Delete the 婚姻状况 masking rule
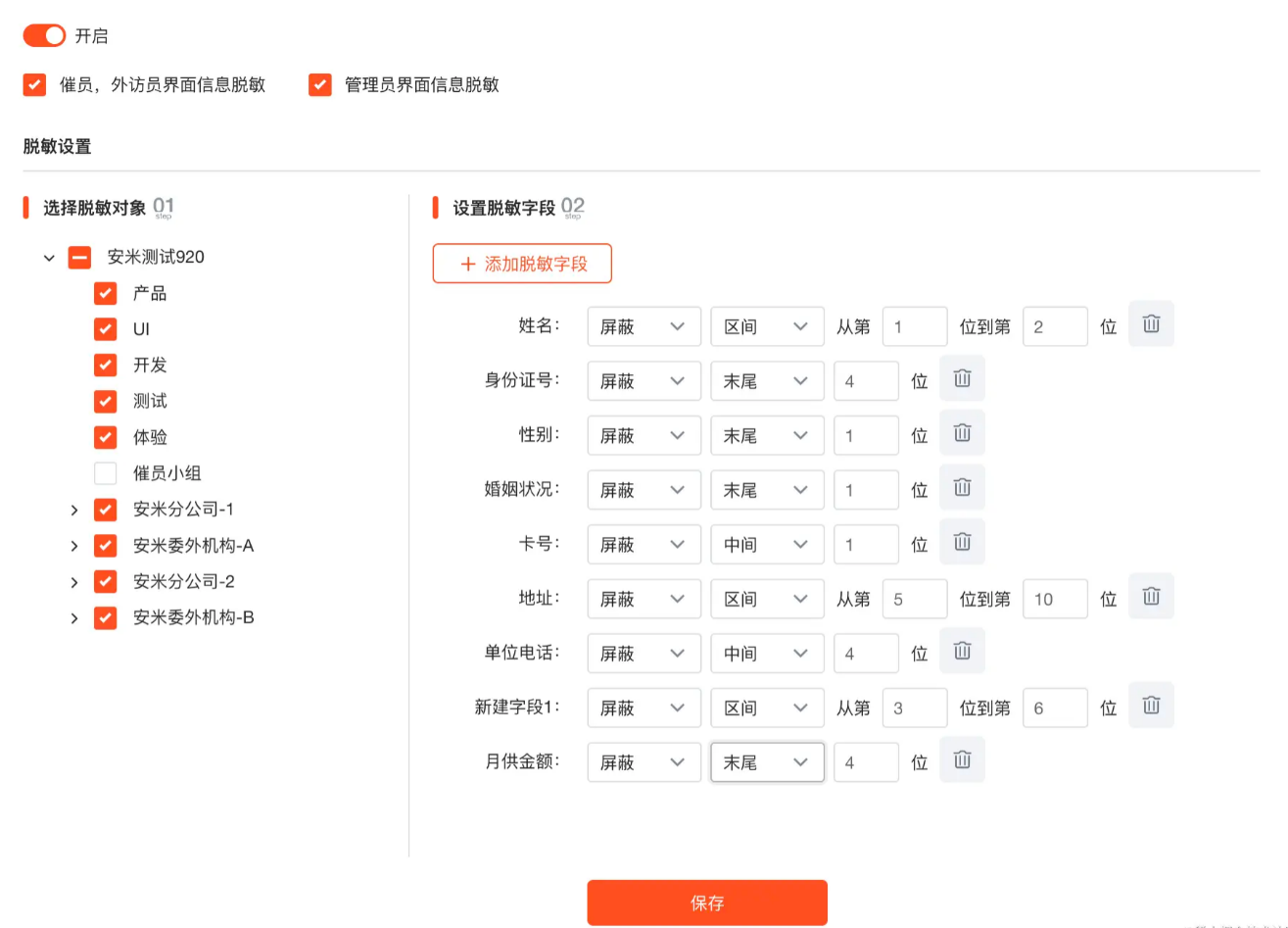The image size is (1288, 928). pos(962,488)
